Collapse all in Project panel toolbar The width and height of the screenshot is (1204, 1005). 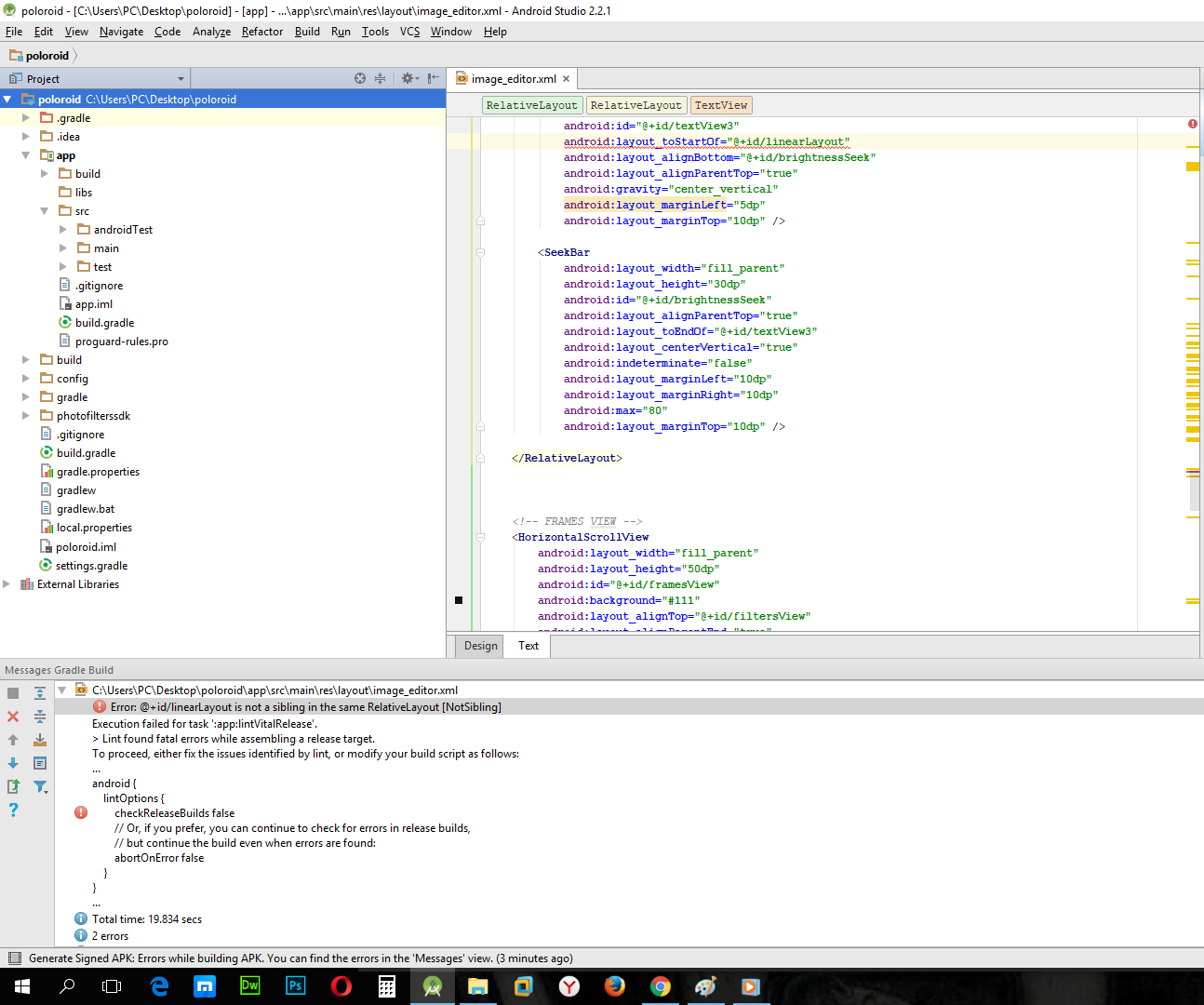pos(380,78)
